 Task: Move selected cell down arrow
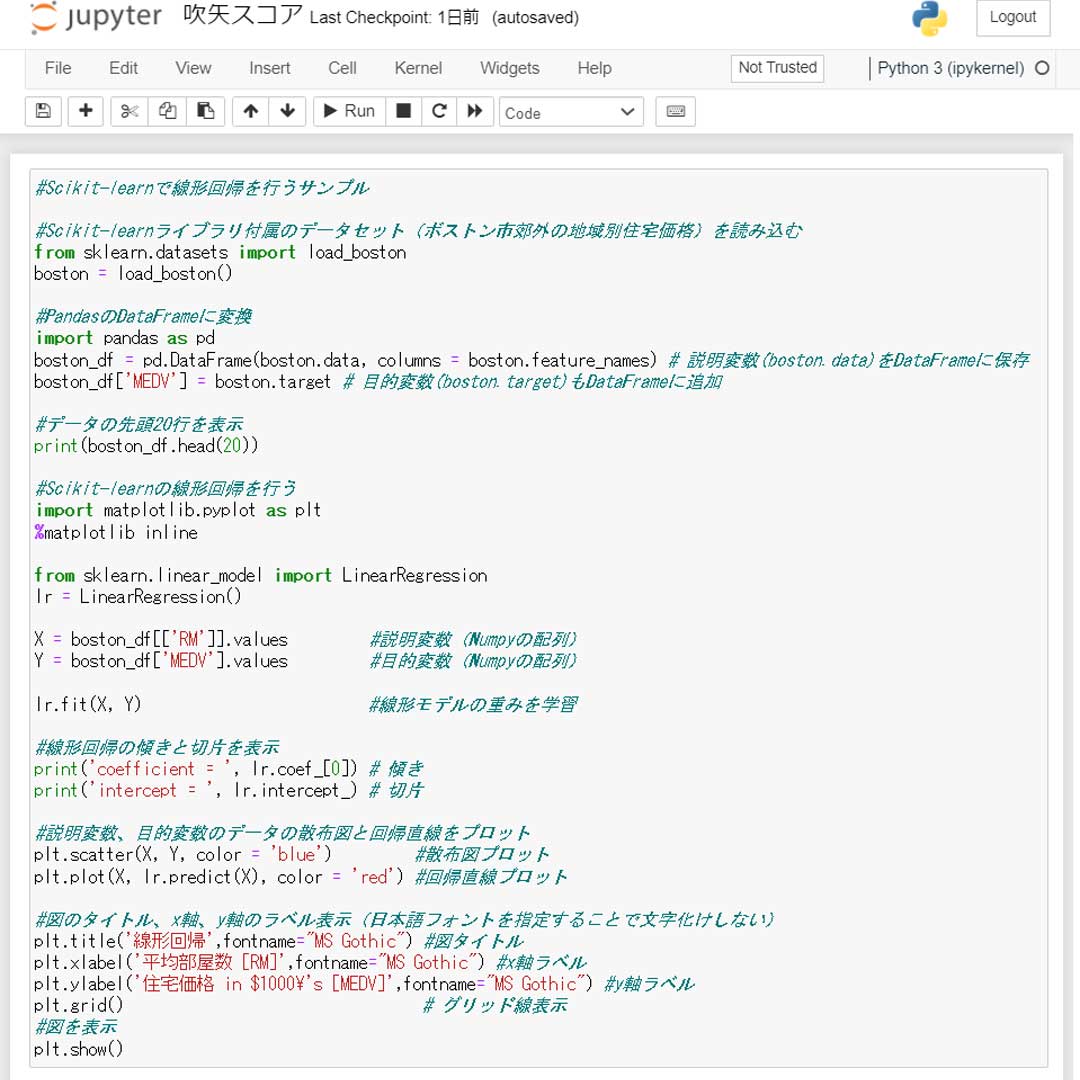(x=288, y=111)
